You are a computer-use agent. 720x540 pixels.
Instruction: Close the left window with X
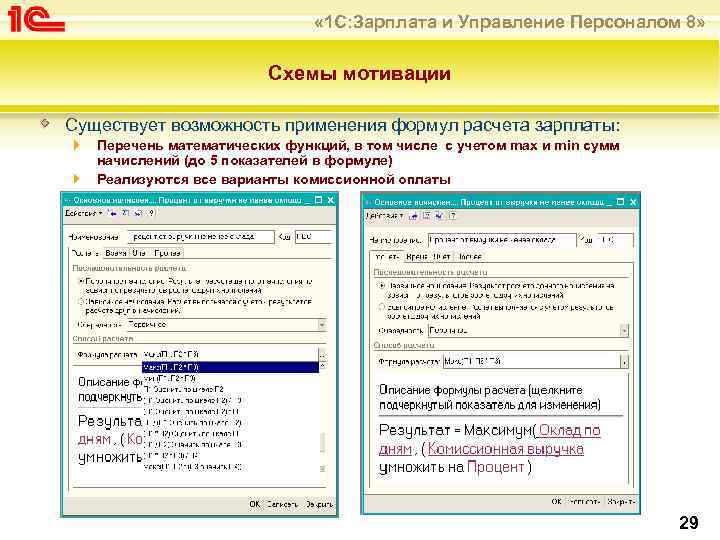click(330, 200)
